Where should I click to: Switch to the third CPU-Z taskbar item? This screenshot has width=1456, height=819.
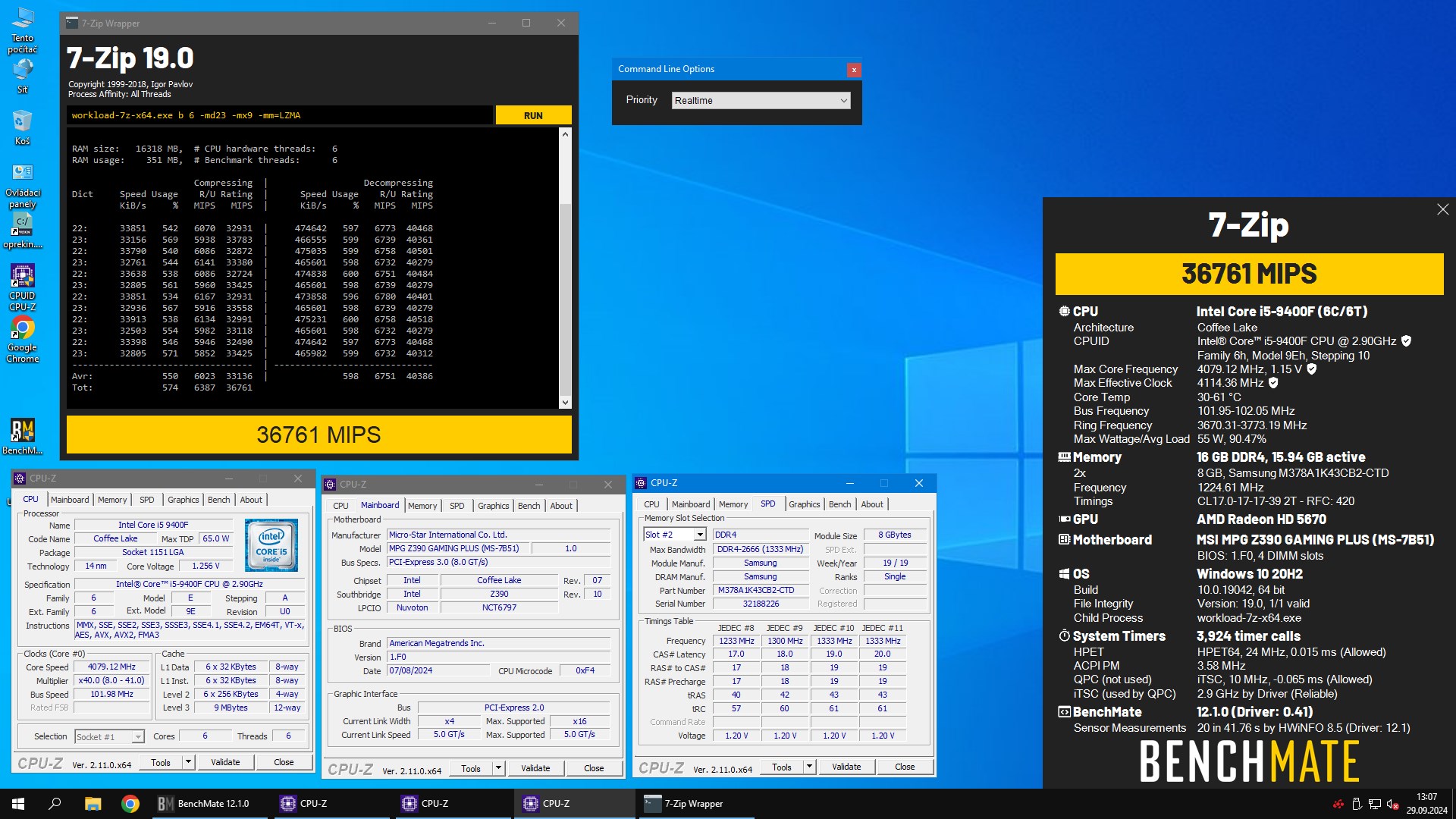573,804
